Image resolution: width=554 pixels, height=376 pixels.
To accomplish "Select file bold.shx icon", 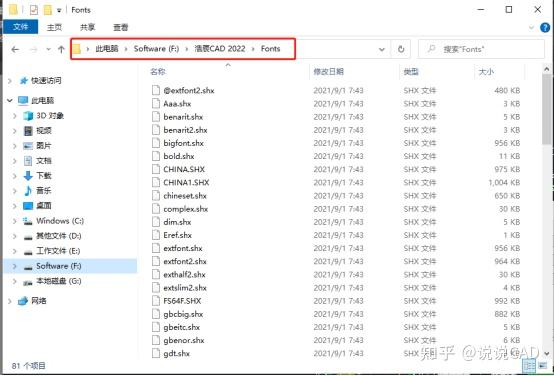I will 156,156.
